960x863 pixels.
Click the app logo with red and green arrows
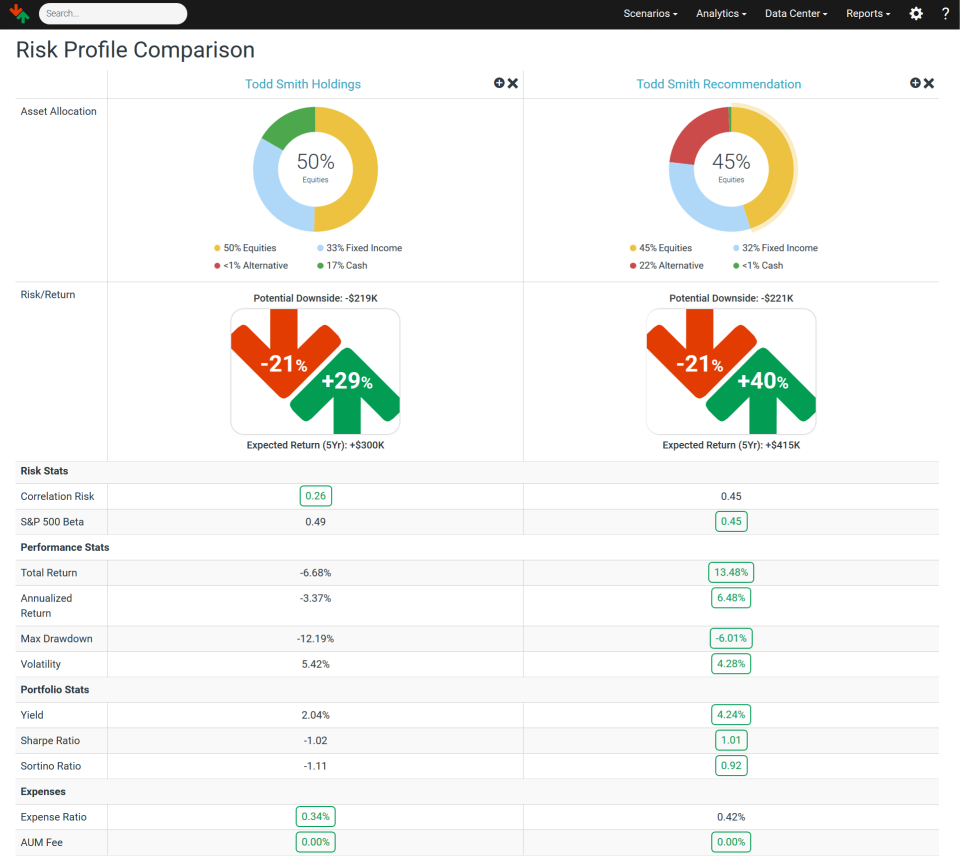[19, 14]
